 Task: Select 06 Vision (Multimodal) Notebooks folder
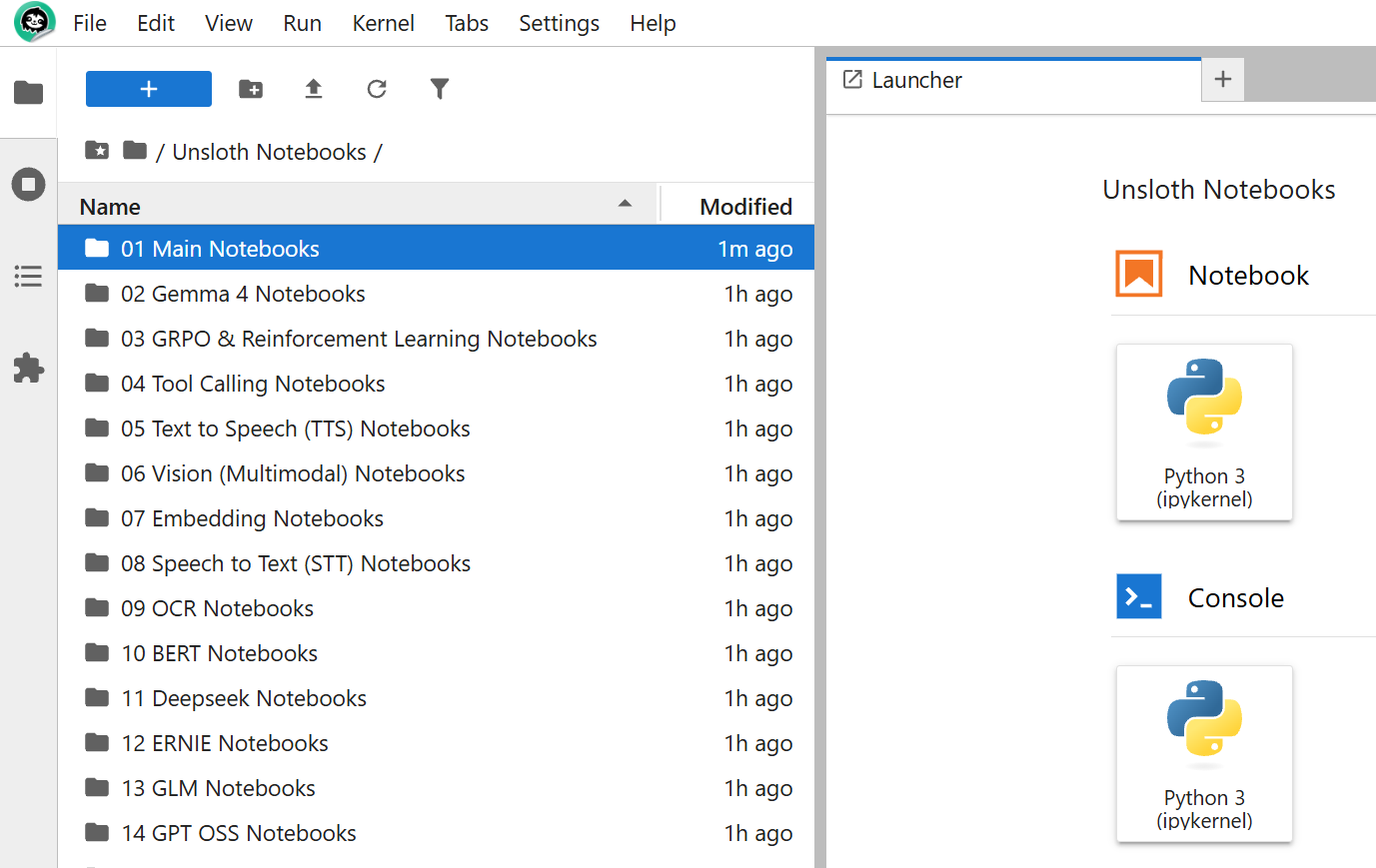[436, 472]
